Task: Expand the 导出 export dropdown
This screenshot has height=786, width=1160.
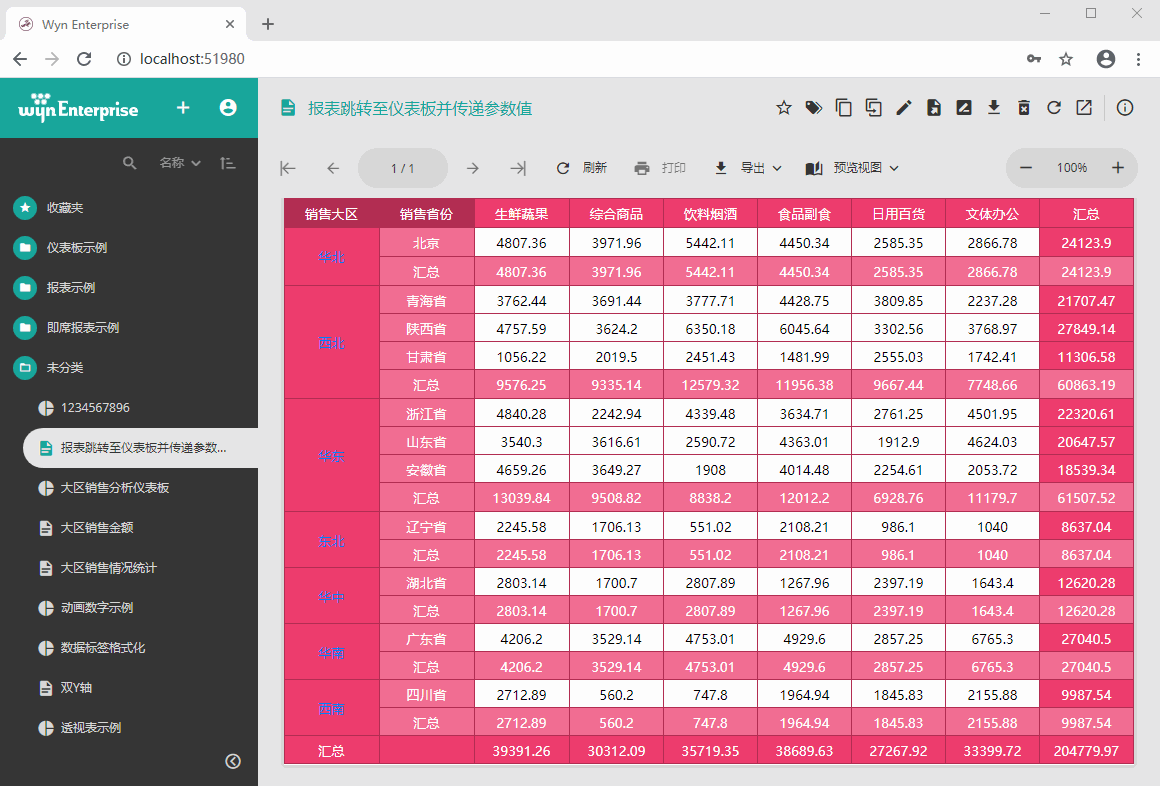Action: [x=748, y=168]
